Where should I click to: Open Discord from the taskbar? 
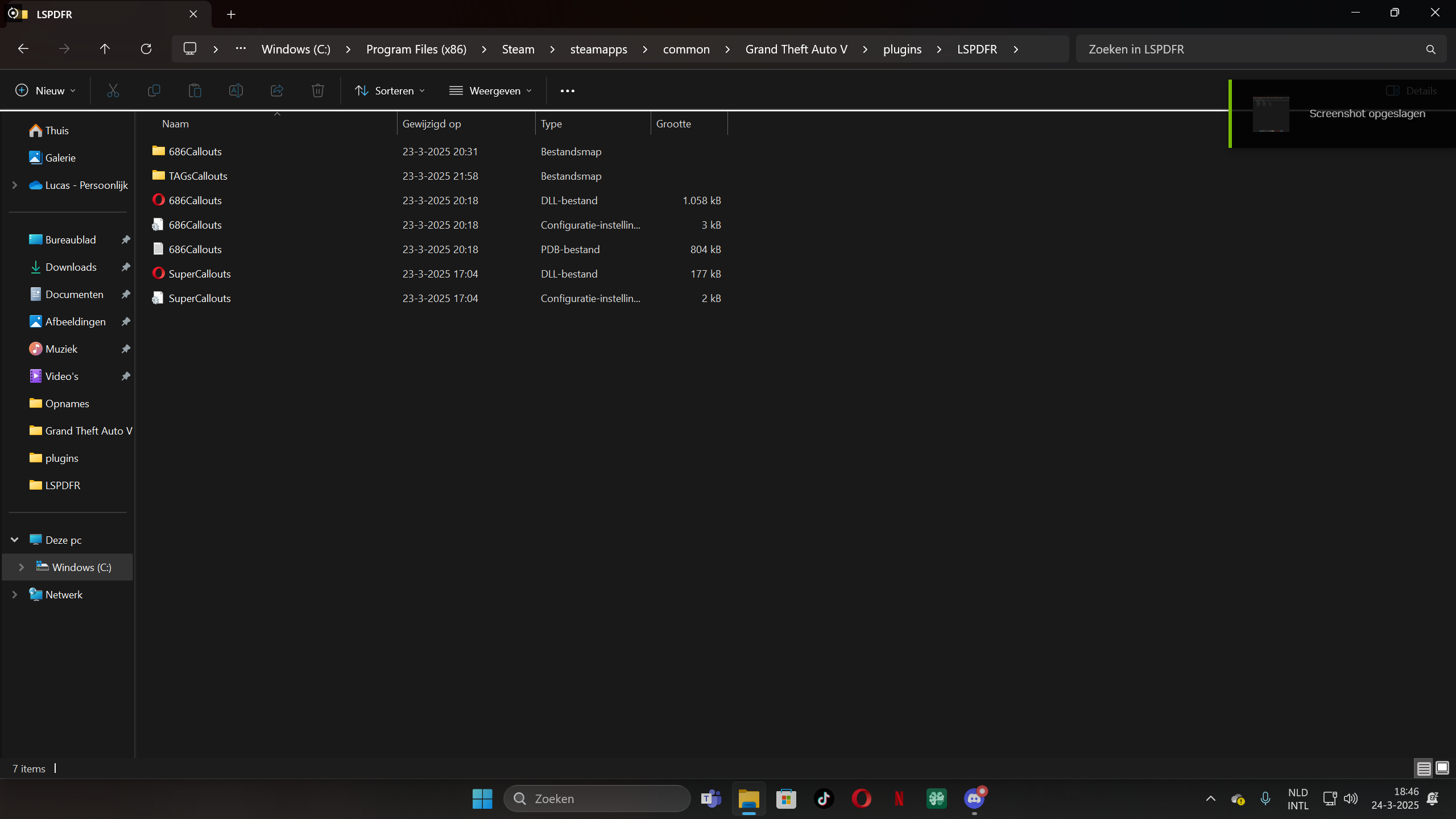tap(974, 799)
